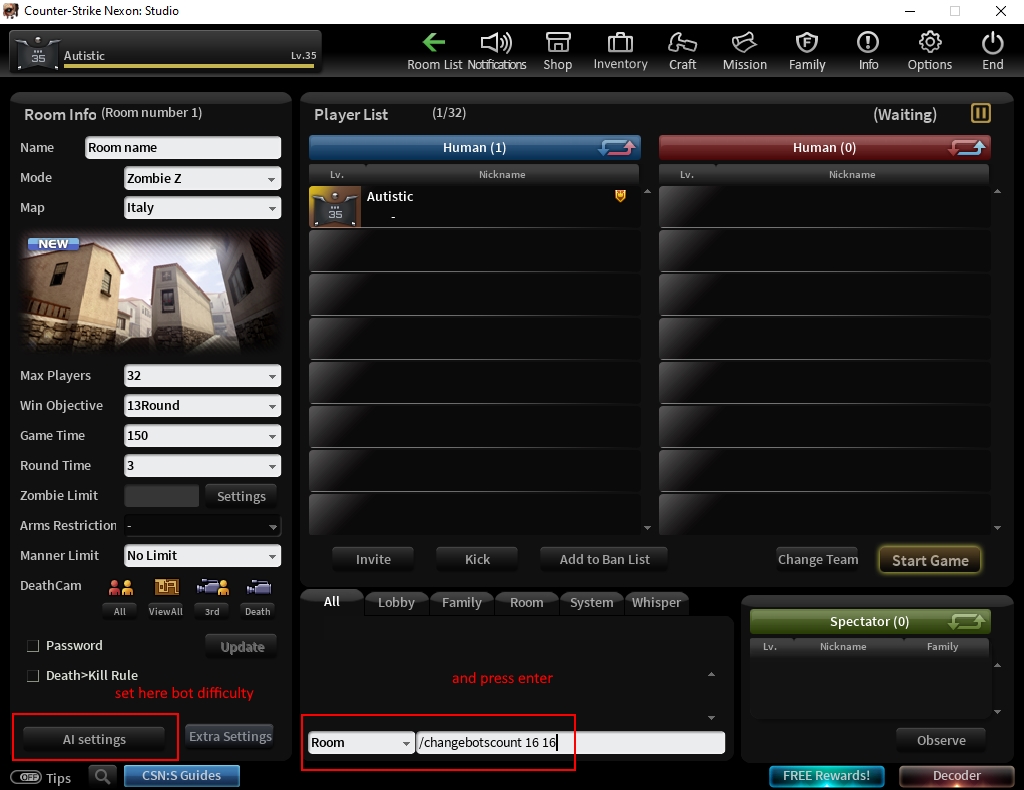This screenshot has width=1024, height=790.
Task: Click the Change Team button
Action: point(818,560)
